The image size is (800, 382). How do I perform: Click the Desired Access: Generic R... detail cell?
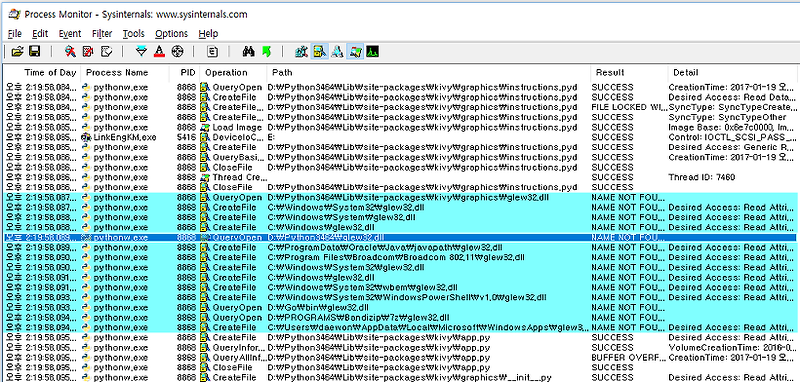click(x=732, y=147)
